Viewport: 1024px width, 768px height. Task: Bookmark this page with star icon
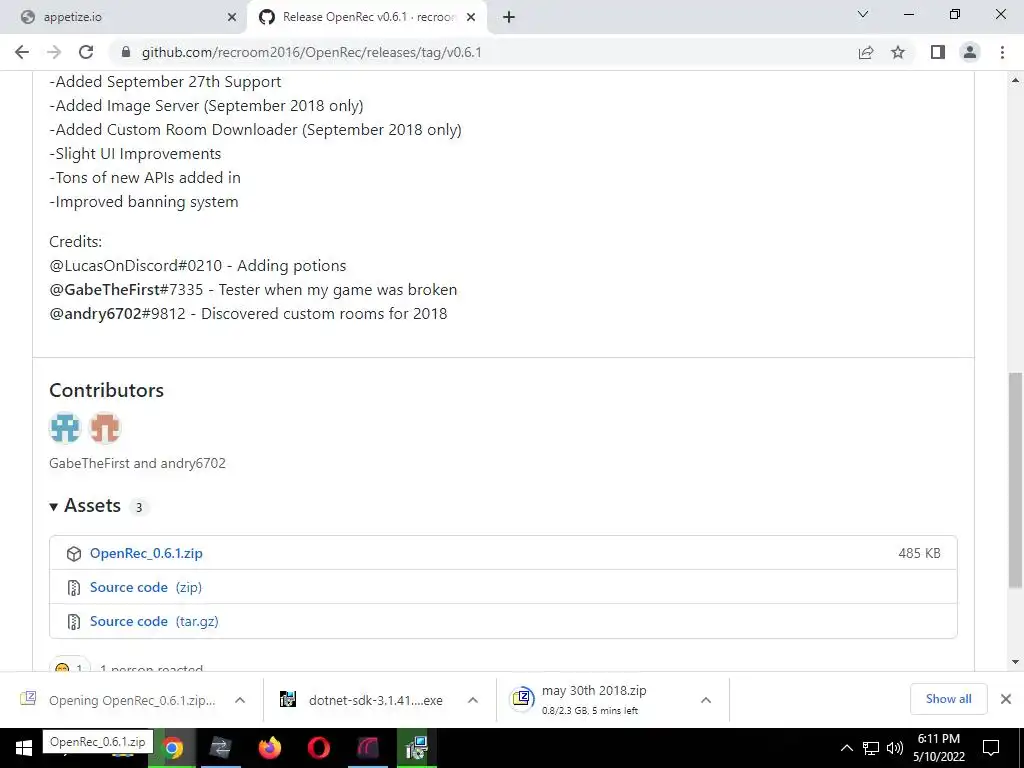click(898, 52)
